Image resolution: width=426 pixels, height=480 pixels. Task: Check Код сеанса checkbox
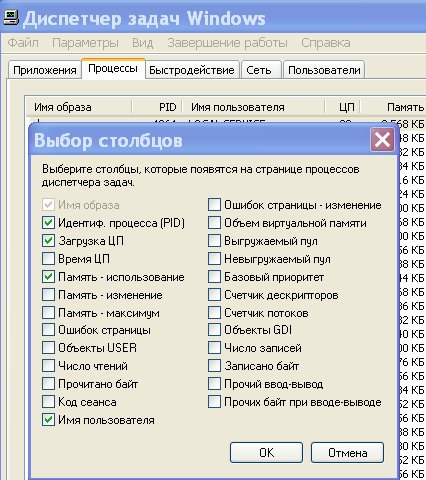coord(48,402)
